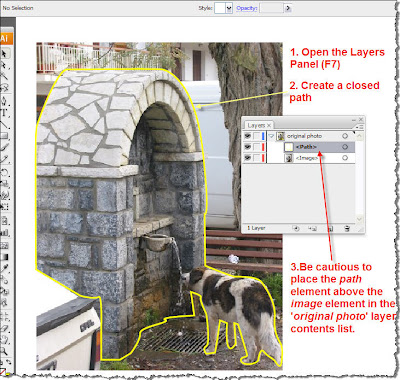
Task: Click the Style swatch box
Action: point(220,8)
